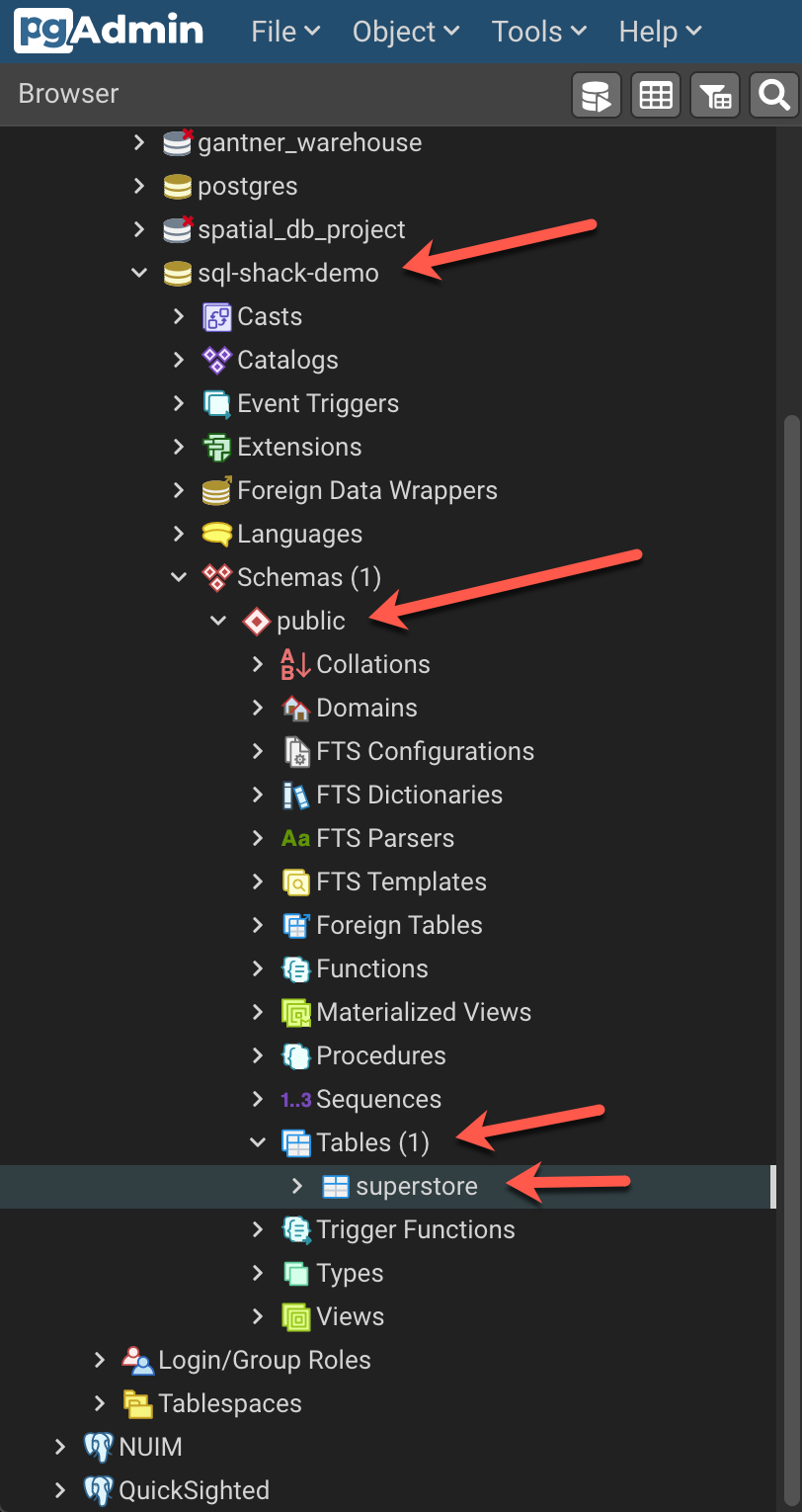Viewport: 802px width, 1512px height.
Task: Click the FTS Parsers Aa icon
Action: tap(295, 838)
